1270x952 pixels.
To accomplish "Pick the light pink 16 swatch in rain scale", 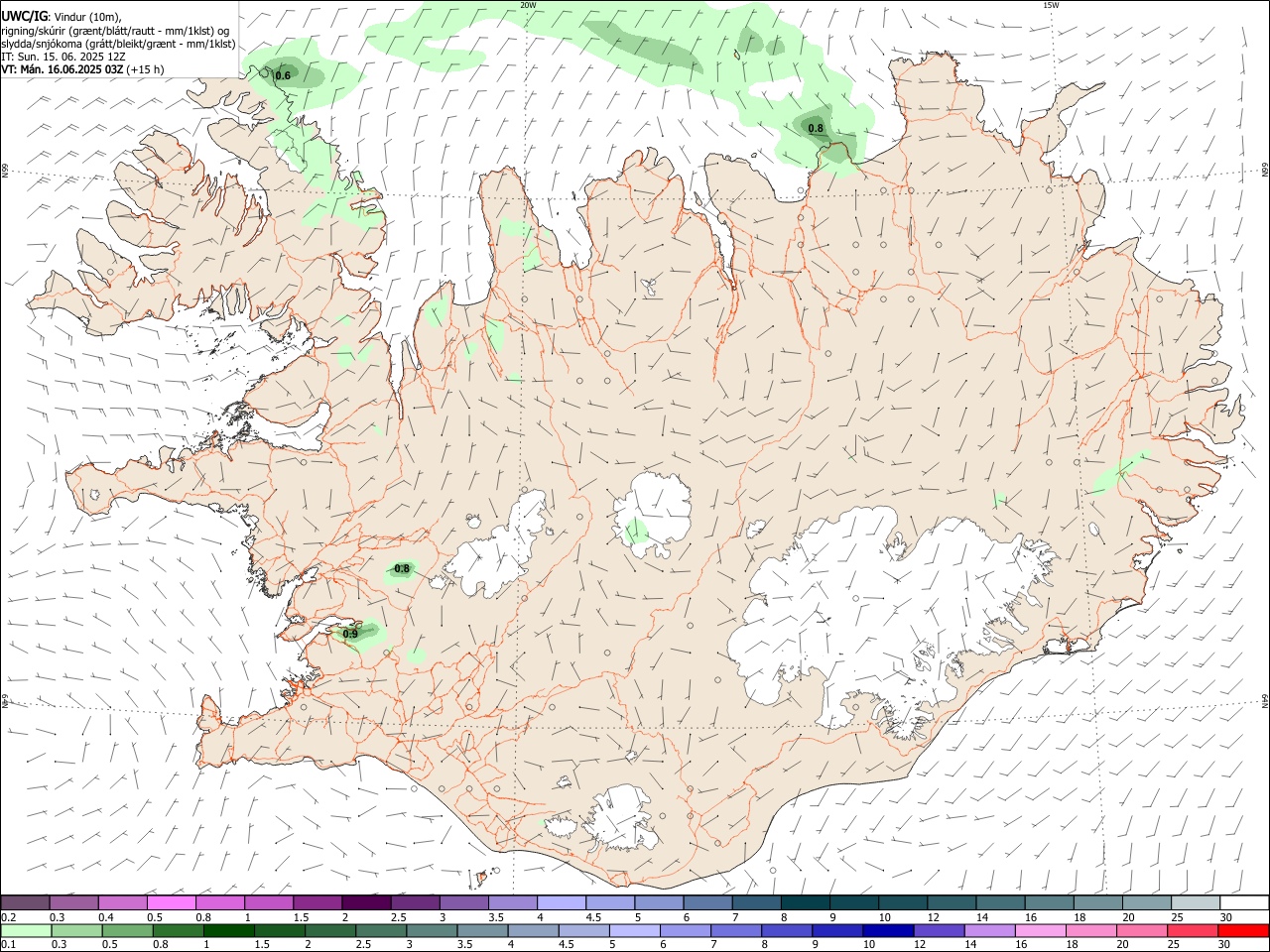I will pos(1040,930).
